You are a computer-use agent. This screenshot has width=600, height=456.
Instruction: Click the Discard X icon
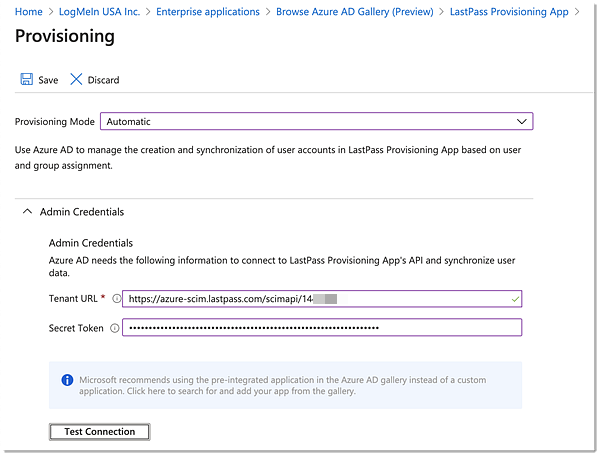tap(76, 79)
